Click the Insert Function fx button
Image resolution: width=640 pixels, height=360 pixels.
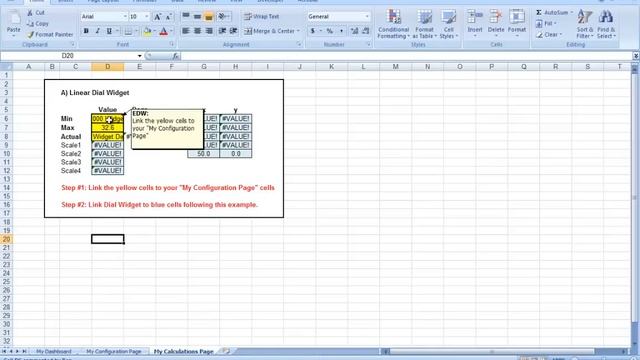[176, 56]
